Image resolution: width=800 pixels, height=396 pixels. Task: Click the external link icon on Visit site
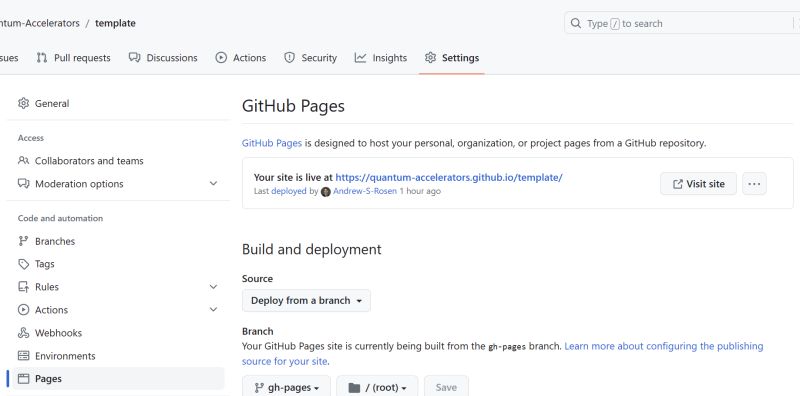(678, 184)
